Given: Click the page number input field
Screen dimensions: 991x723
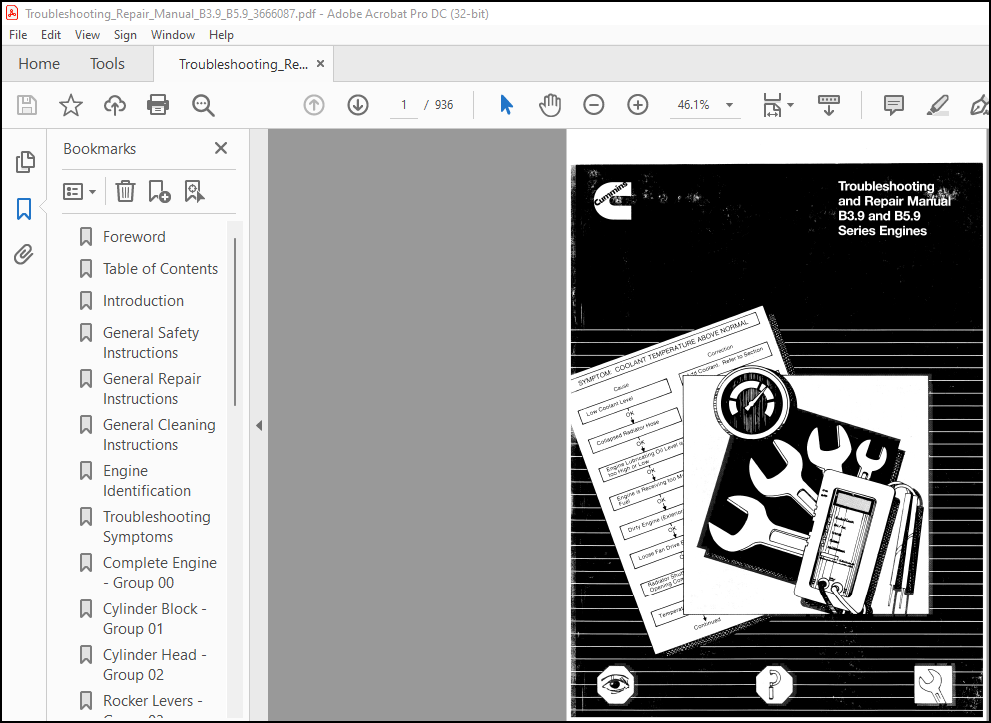Looking at the screenshot, I should click(403, 105).
